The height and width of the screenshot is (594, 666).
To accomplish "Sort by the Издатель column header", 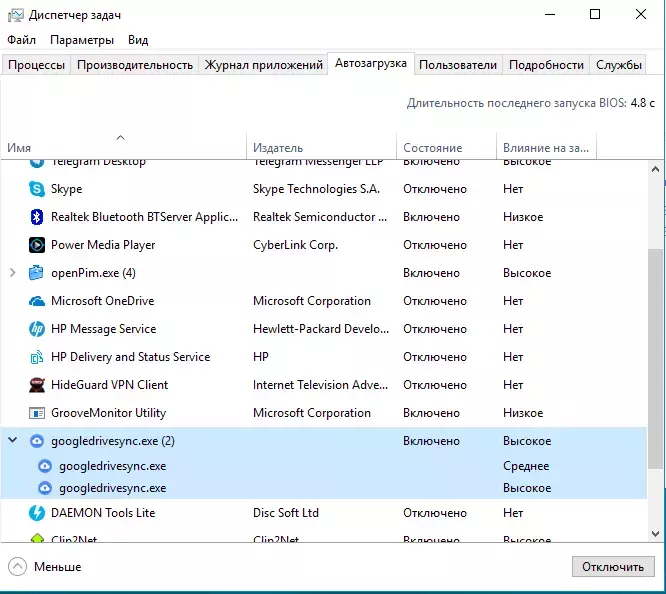I will [321, 147].
